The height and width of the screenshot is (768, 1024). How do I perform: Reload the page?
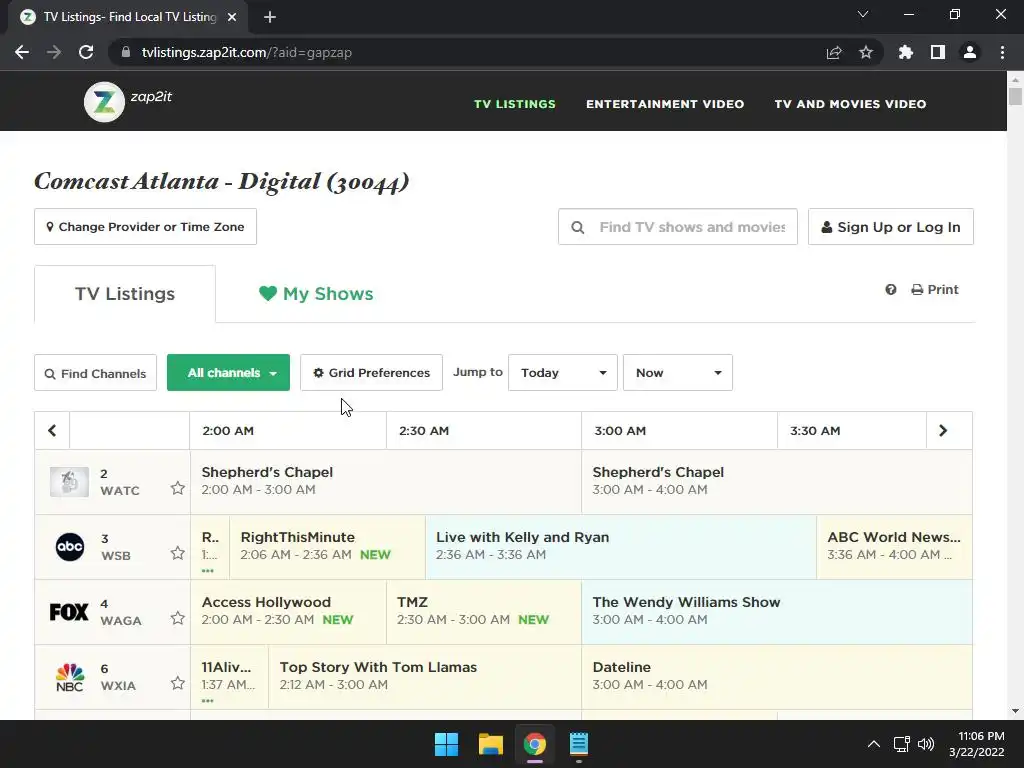86,52
